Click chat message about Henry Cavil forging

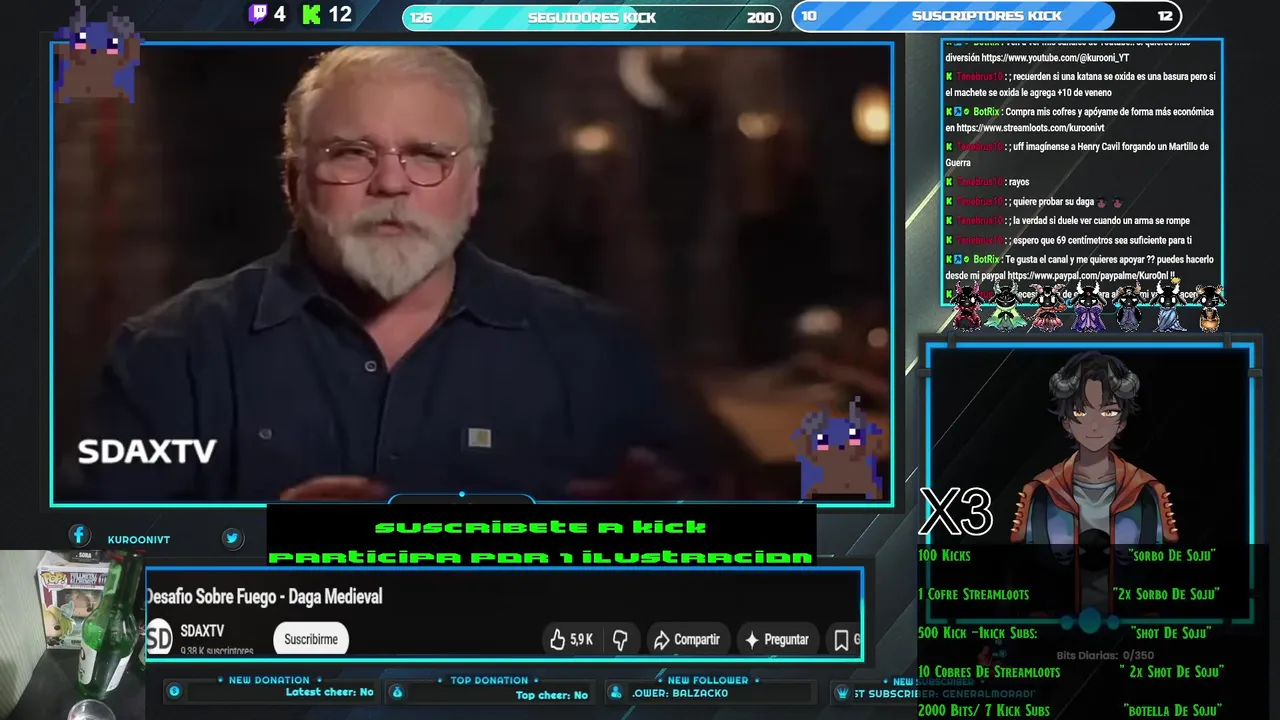[x=1077, y=154]
